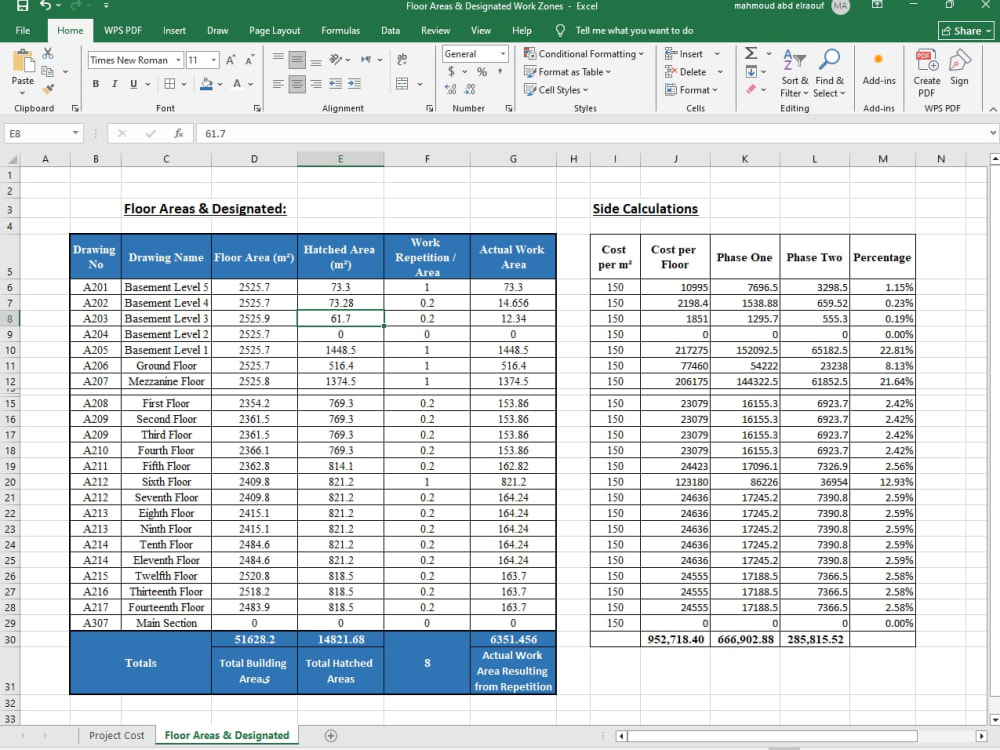The image size is (1000, 750).
Task: Open the Page Layout ribbon tab
Action: click(x=274, y=31)
